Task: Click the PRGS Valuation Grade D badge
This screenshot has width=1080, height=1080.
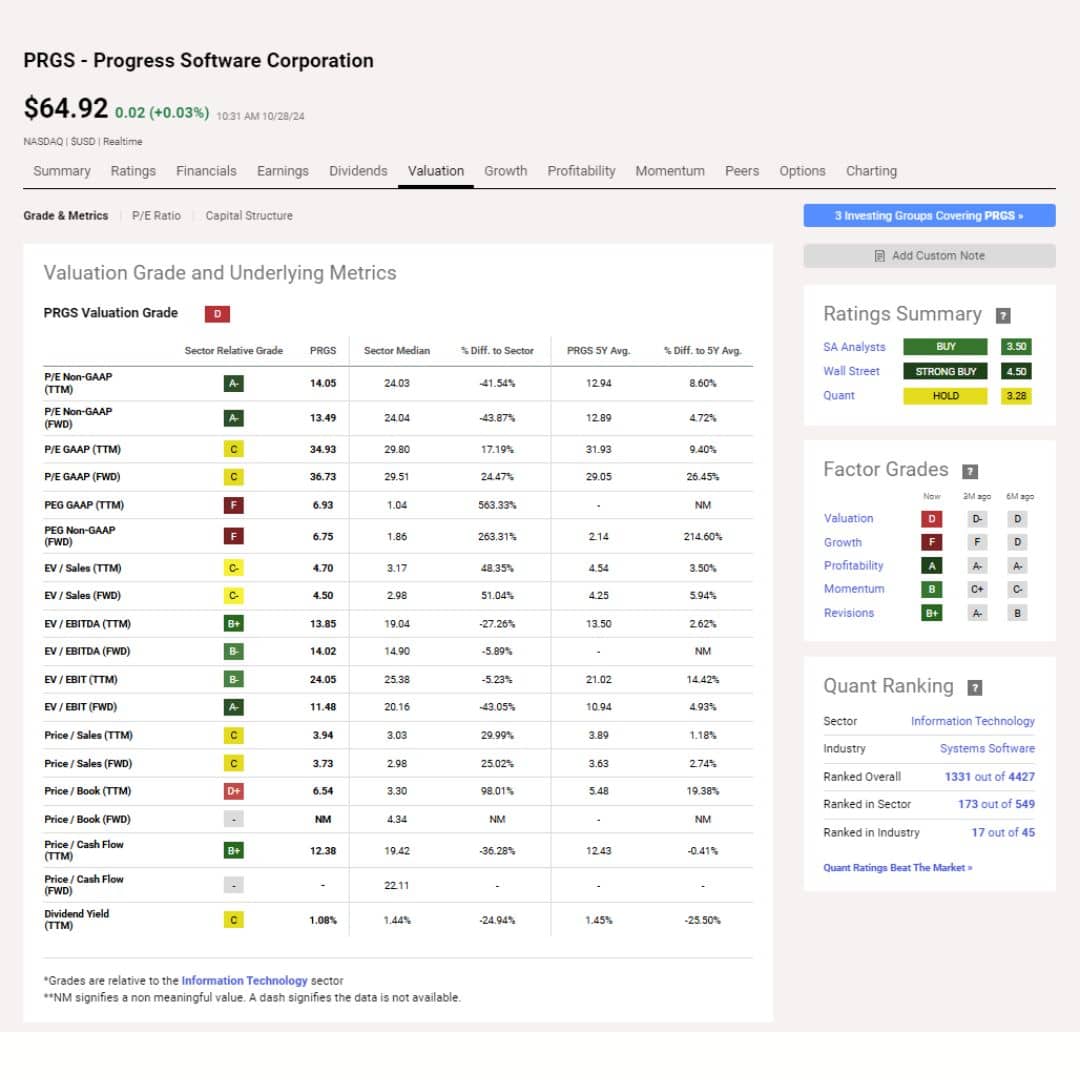Action: coord(217,314)
